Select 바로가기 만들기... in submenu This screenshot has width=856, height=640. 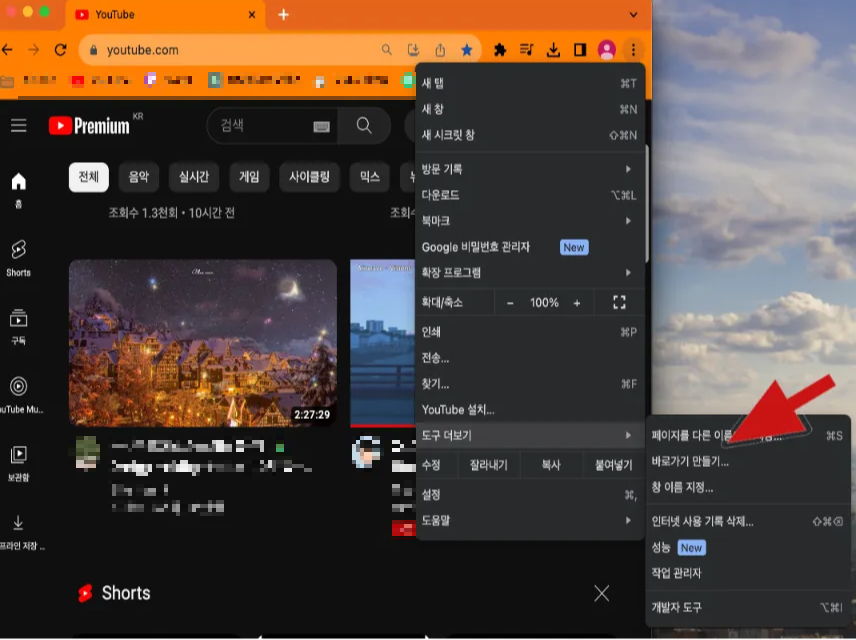(748, 461)
